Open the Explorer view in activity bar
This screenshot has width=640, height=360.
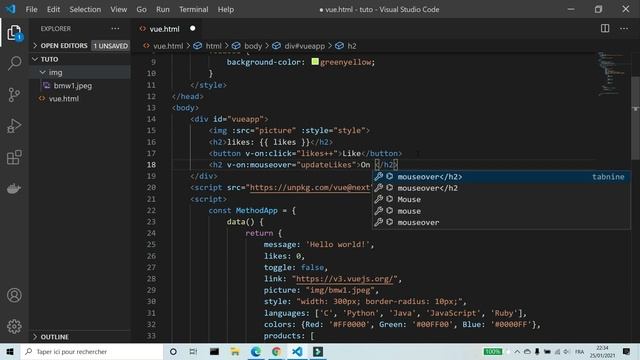(14, 33)
